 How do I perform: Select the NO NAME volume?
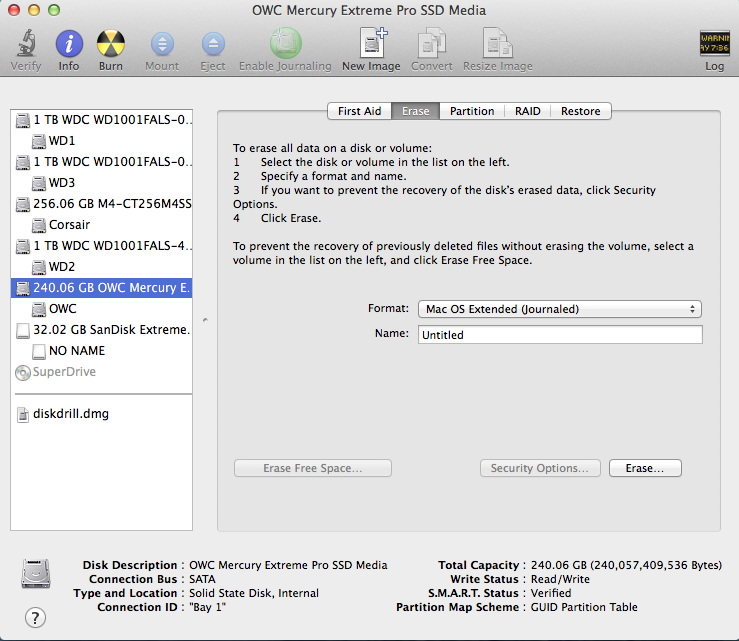101,351
